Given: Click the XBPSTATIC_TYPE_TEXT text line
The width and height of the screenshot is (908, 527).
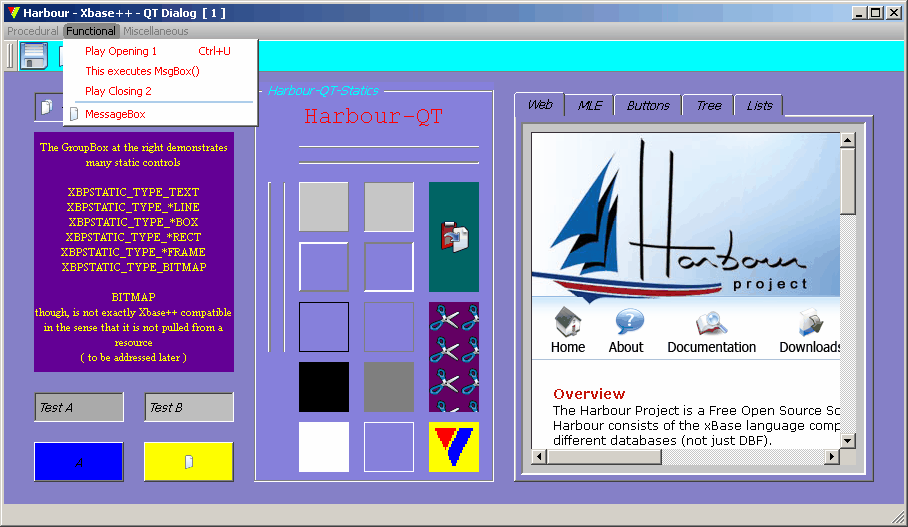Looking at the screenshot, I should tap(133, 192).
